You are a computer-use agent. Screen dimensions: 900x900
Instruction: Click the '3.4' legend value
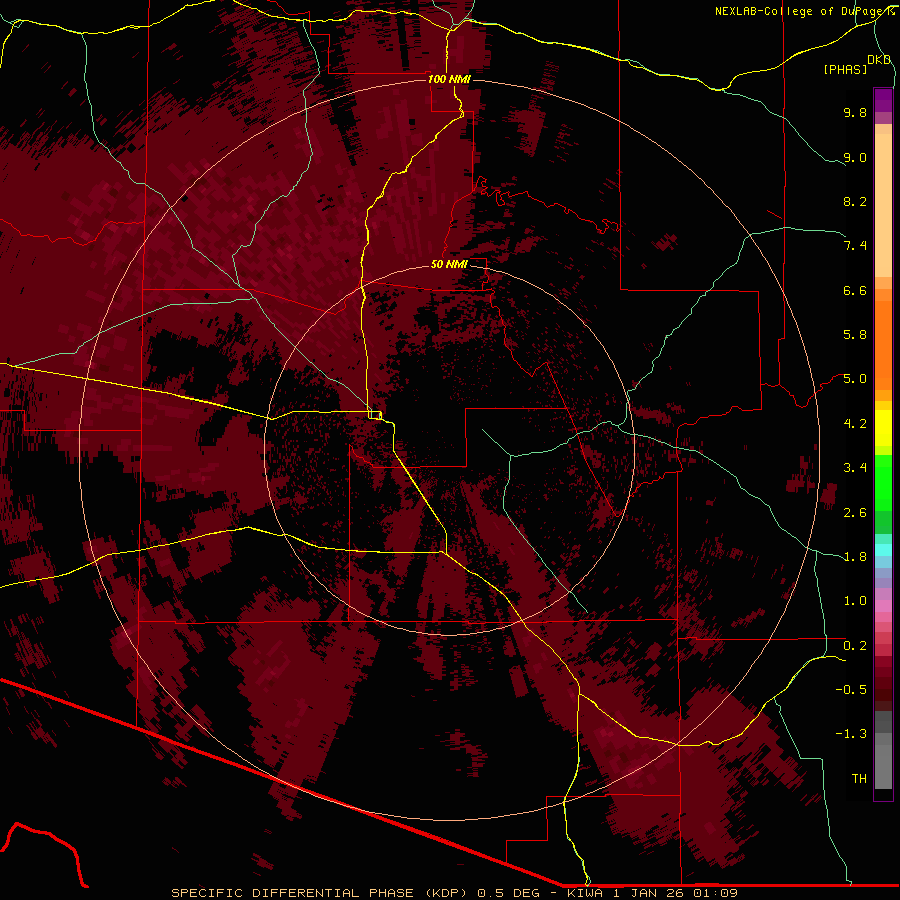(855, 468)
